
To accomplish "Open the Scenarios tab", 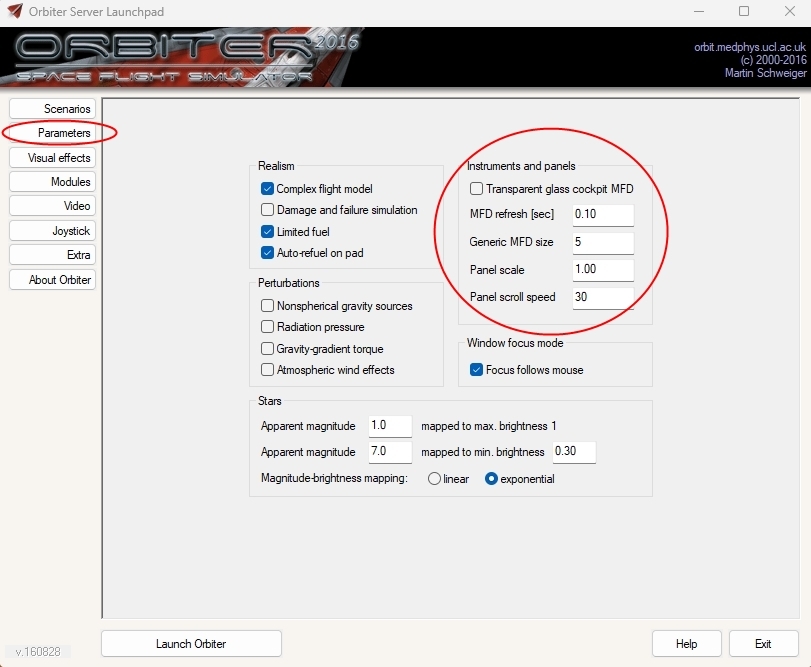I will point(52,109).
